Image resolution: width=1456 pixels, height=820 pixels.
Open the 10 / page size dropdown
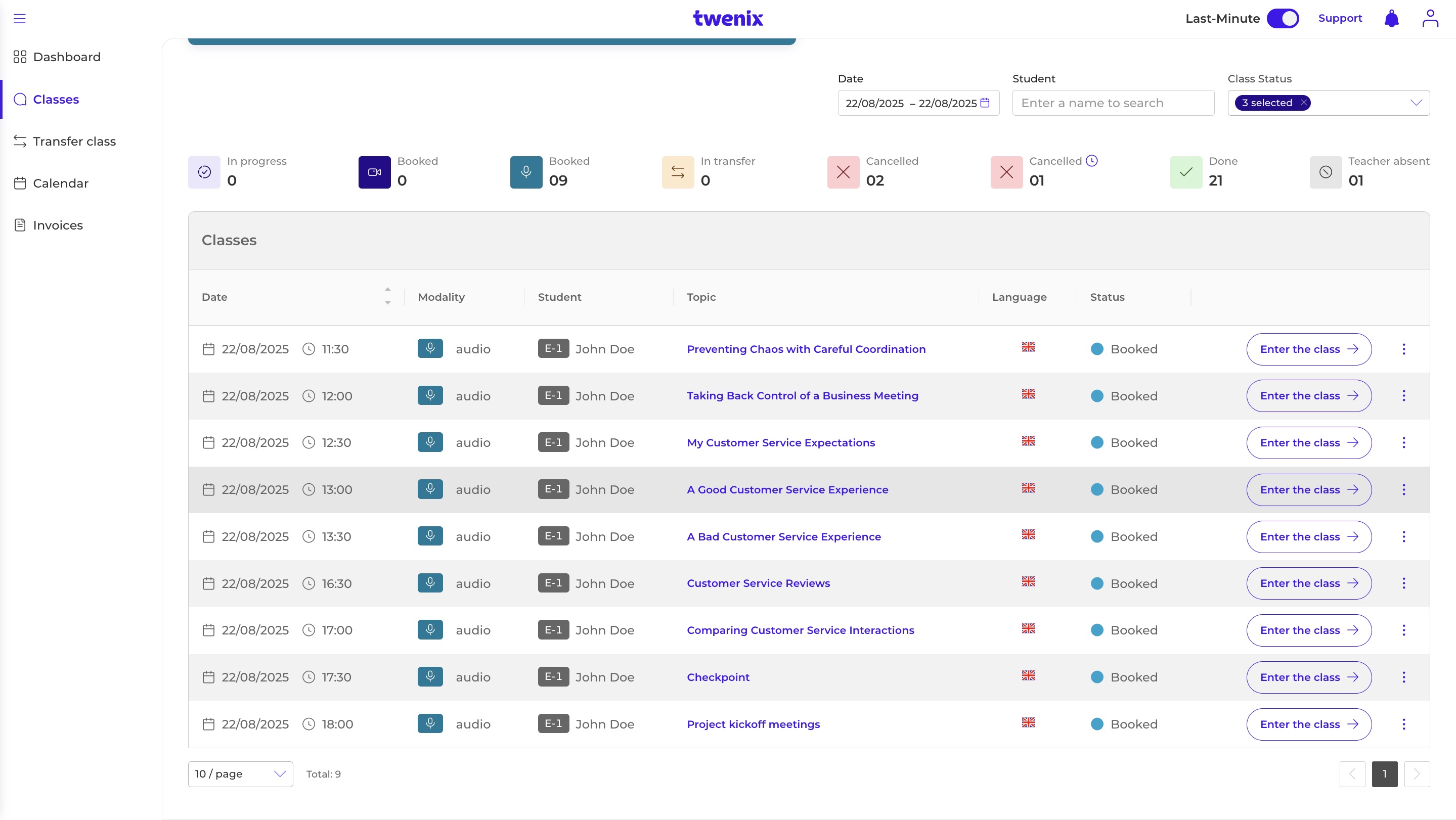click(x=240, y=773)
